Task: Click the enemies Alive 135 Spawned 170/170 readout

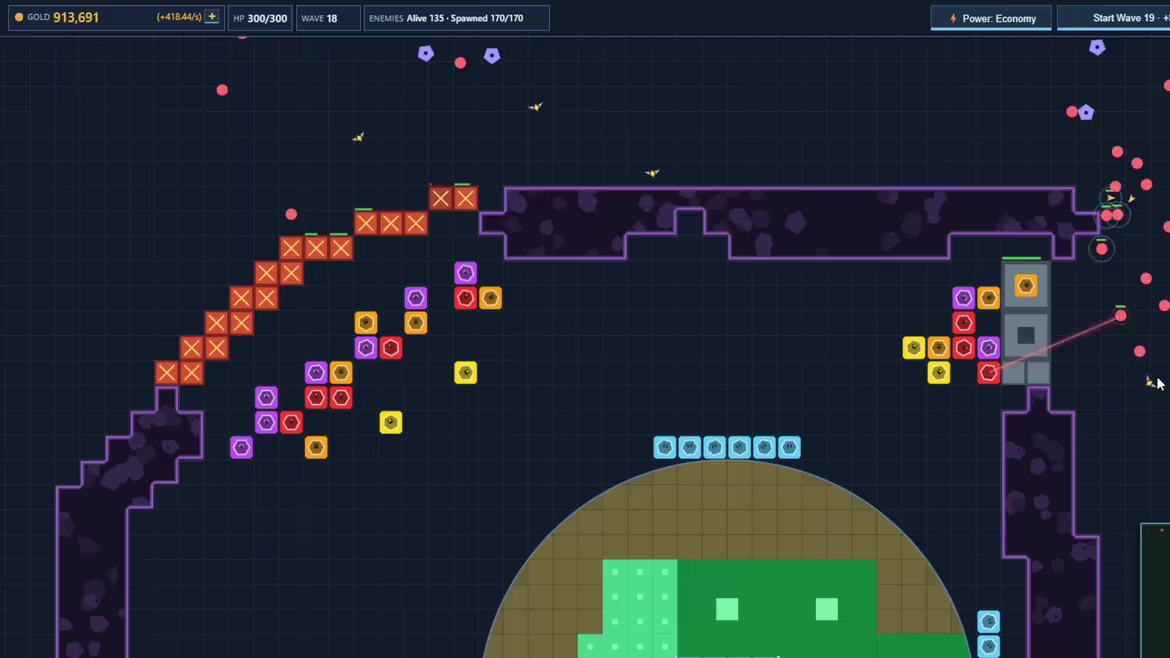Action: point(457,18)
